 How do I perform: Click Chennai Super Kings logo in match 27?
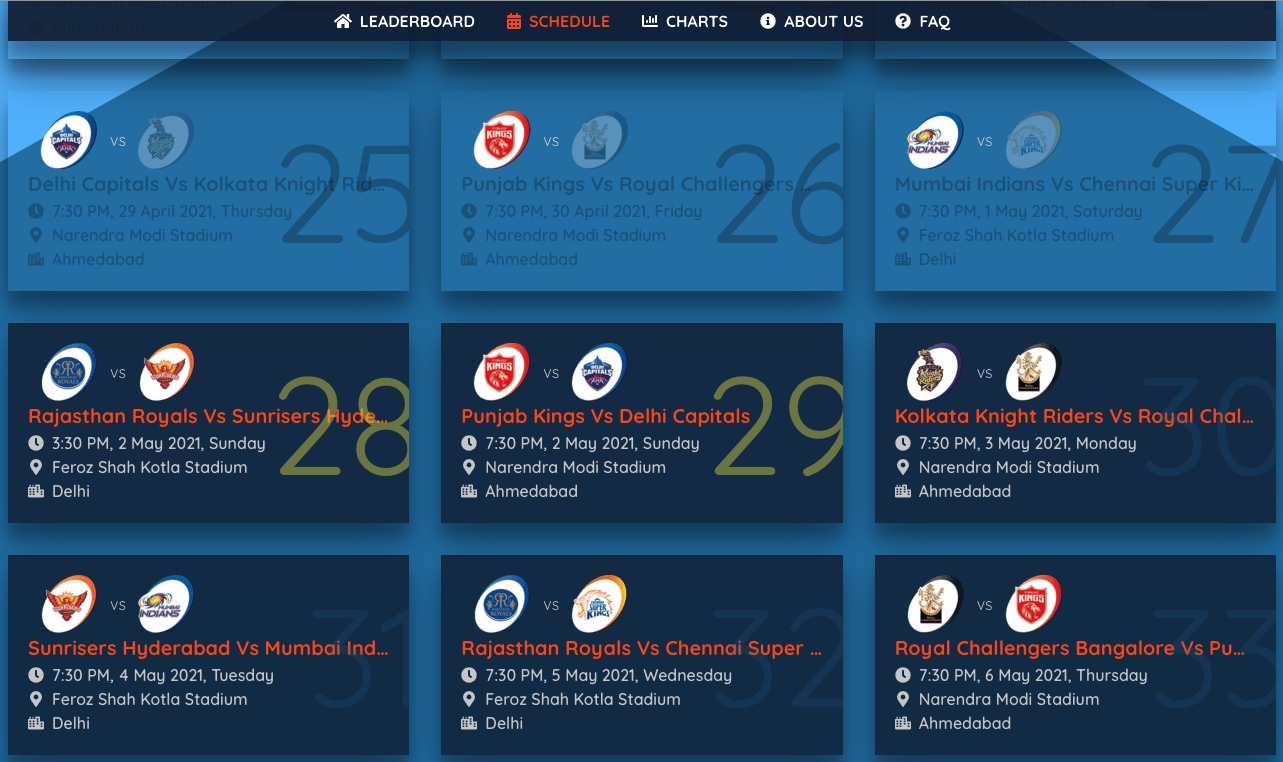click(1031, 141)
